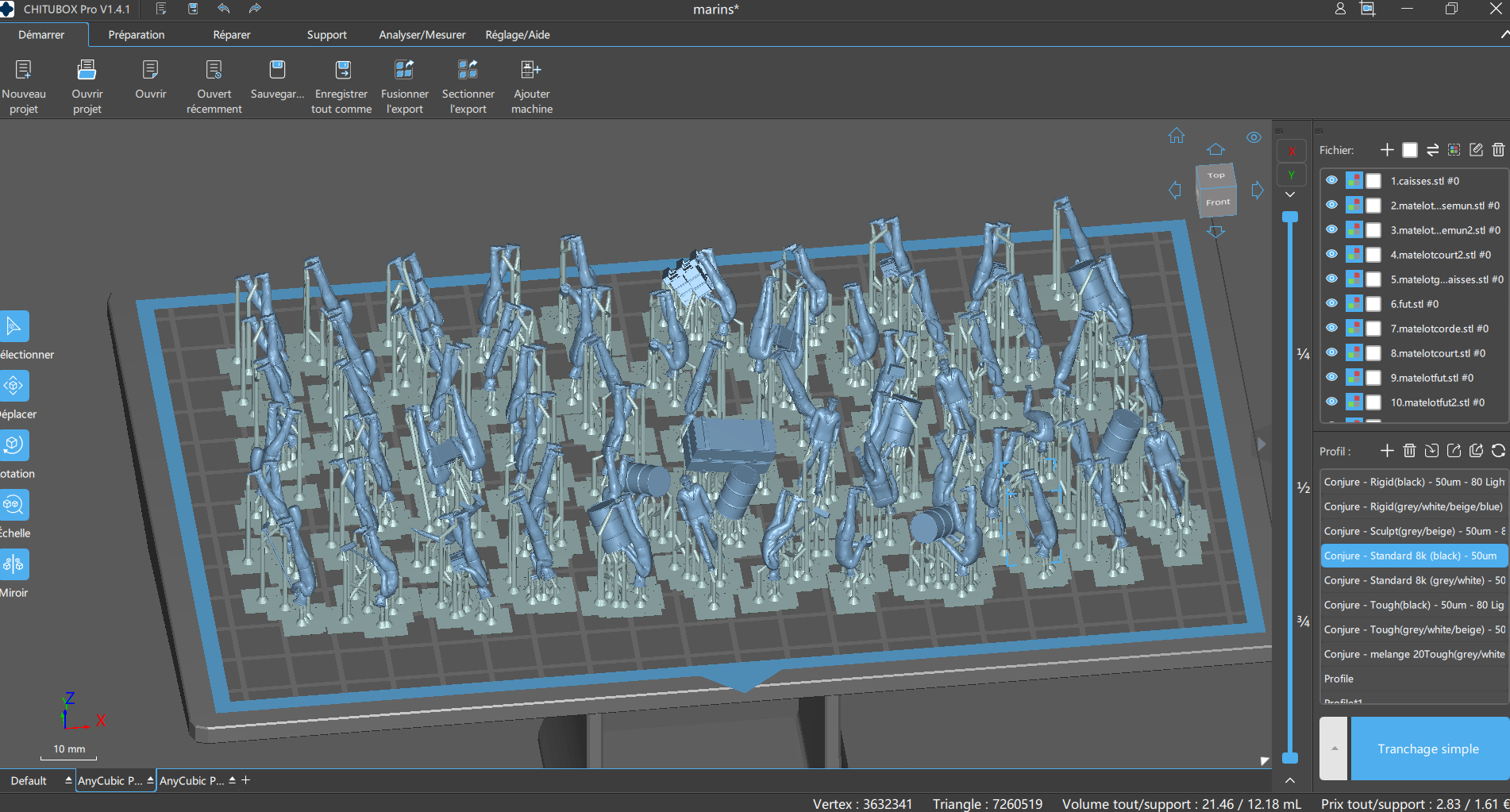Open the Analyser/Mesurer tab

[422, 35]
